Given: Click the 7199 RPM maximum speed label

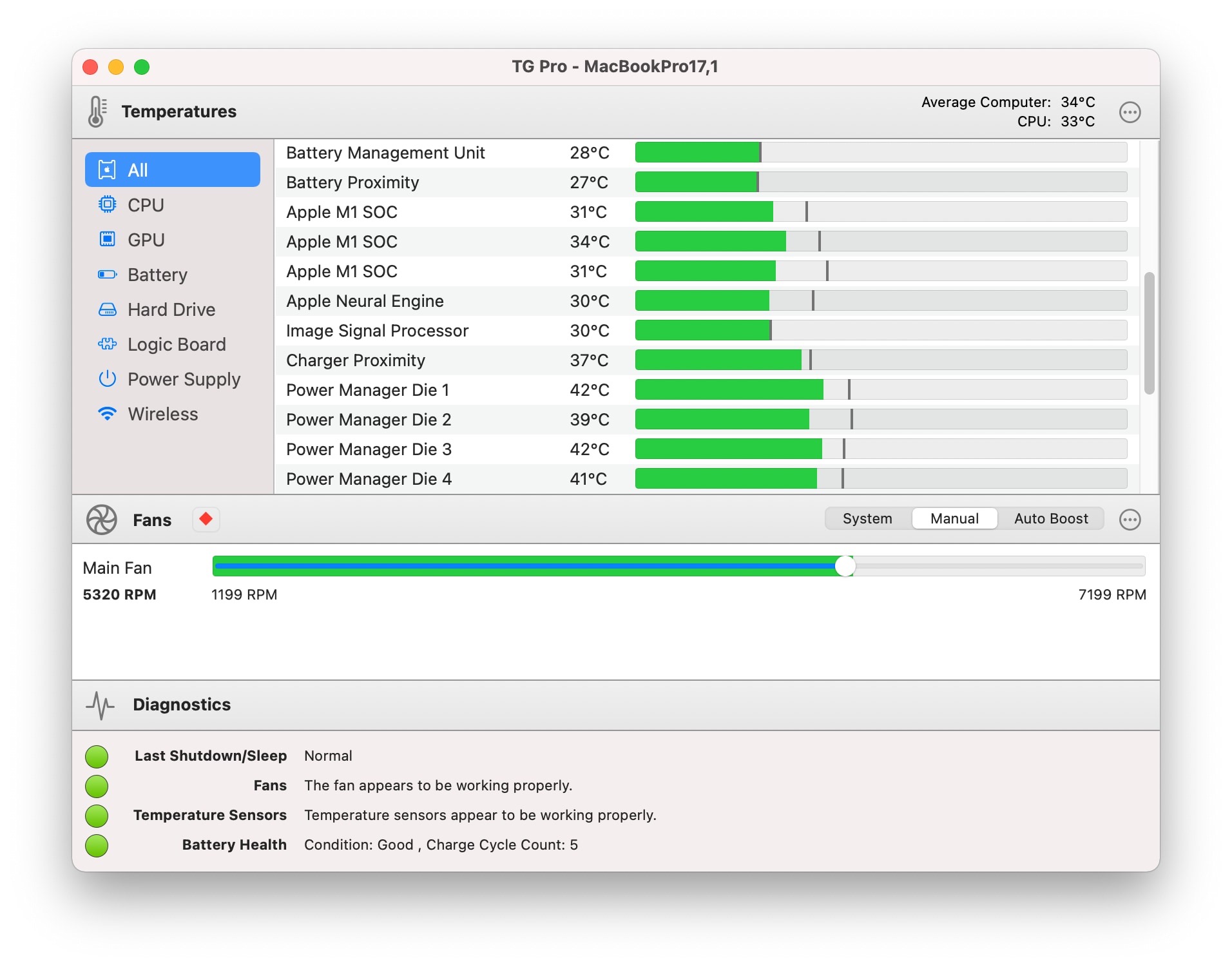Looking at the screenshot, I should tap(1112, 594).
